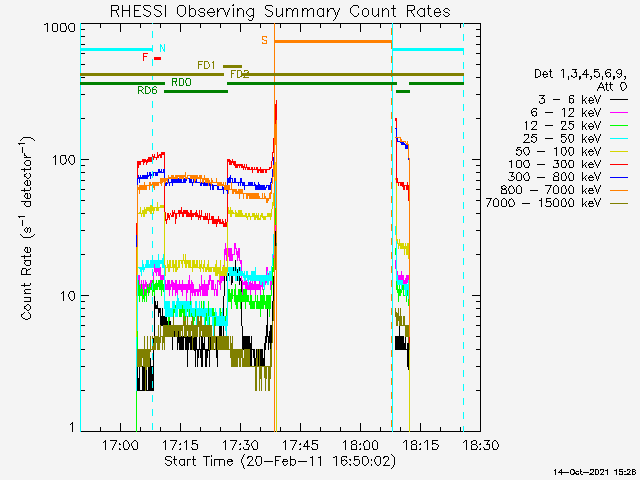Click the '800 - 7000 keV' legend label
This screenshot has height=480, width=640.
[x=551, y=190]
